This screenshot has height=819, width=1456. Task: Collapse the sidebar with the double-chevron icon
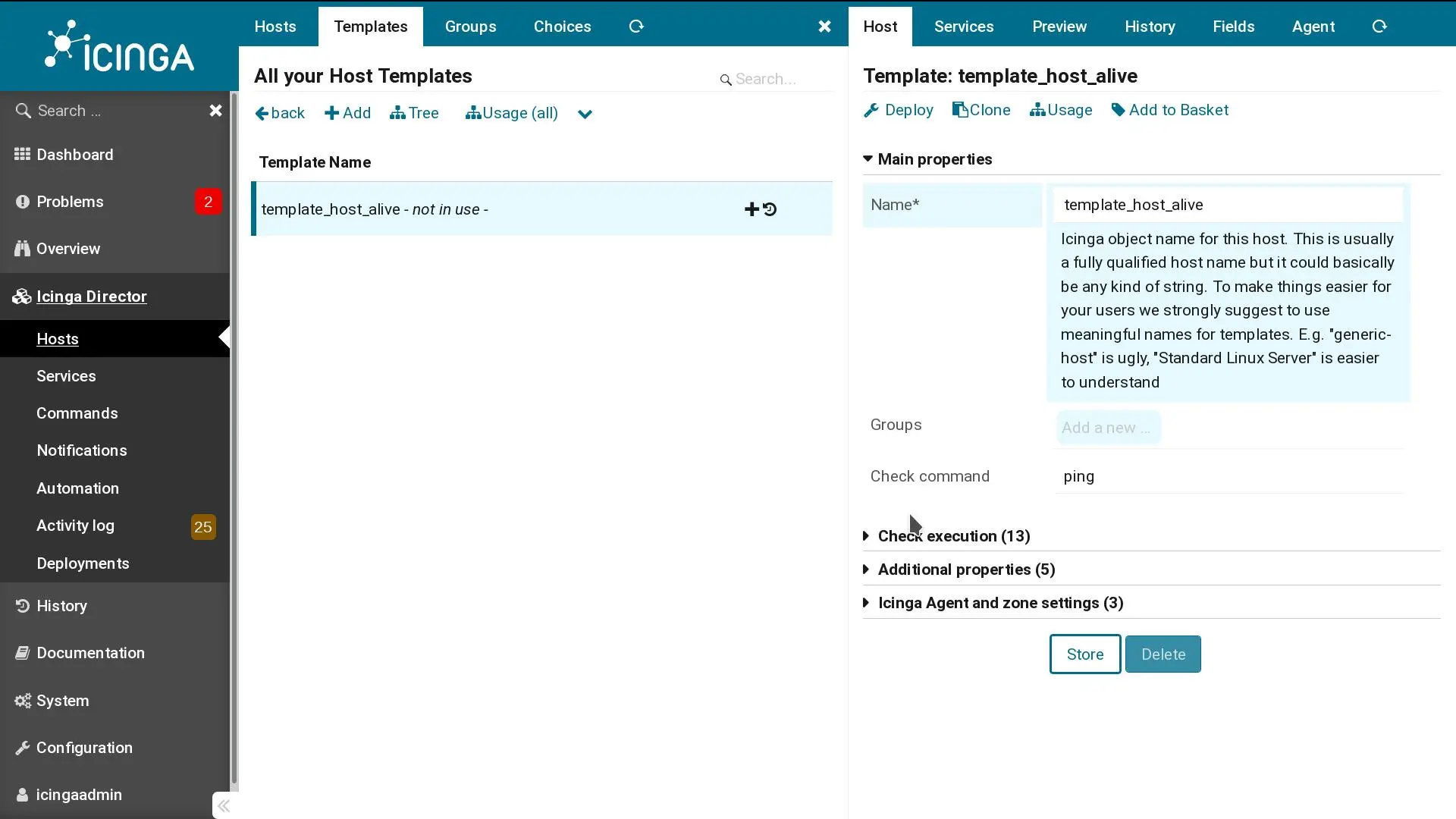click(224, 806)
